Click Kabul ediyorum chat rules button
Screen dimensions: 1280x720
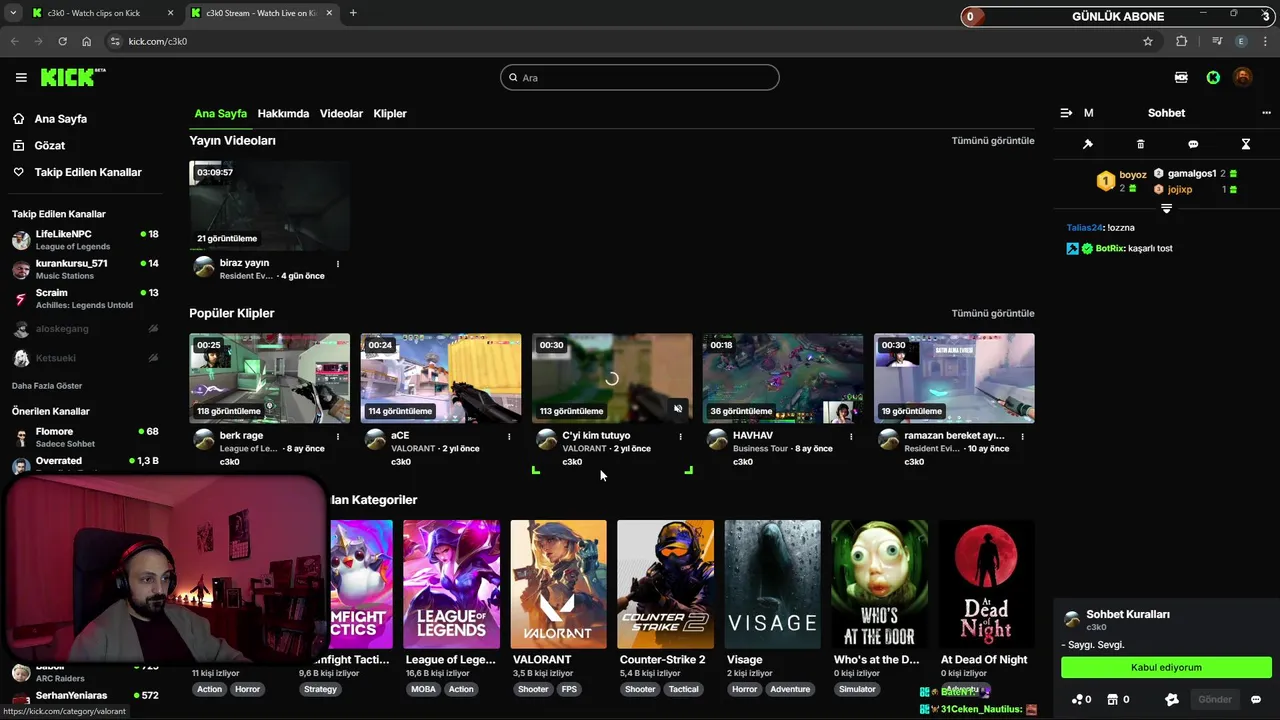[1166, 667]
